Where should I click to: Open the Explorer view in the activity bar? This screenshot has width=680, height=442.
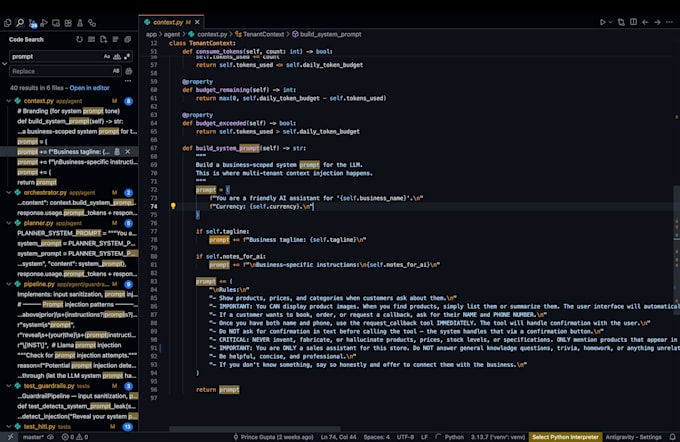coord(7,23)
